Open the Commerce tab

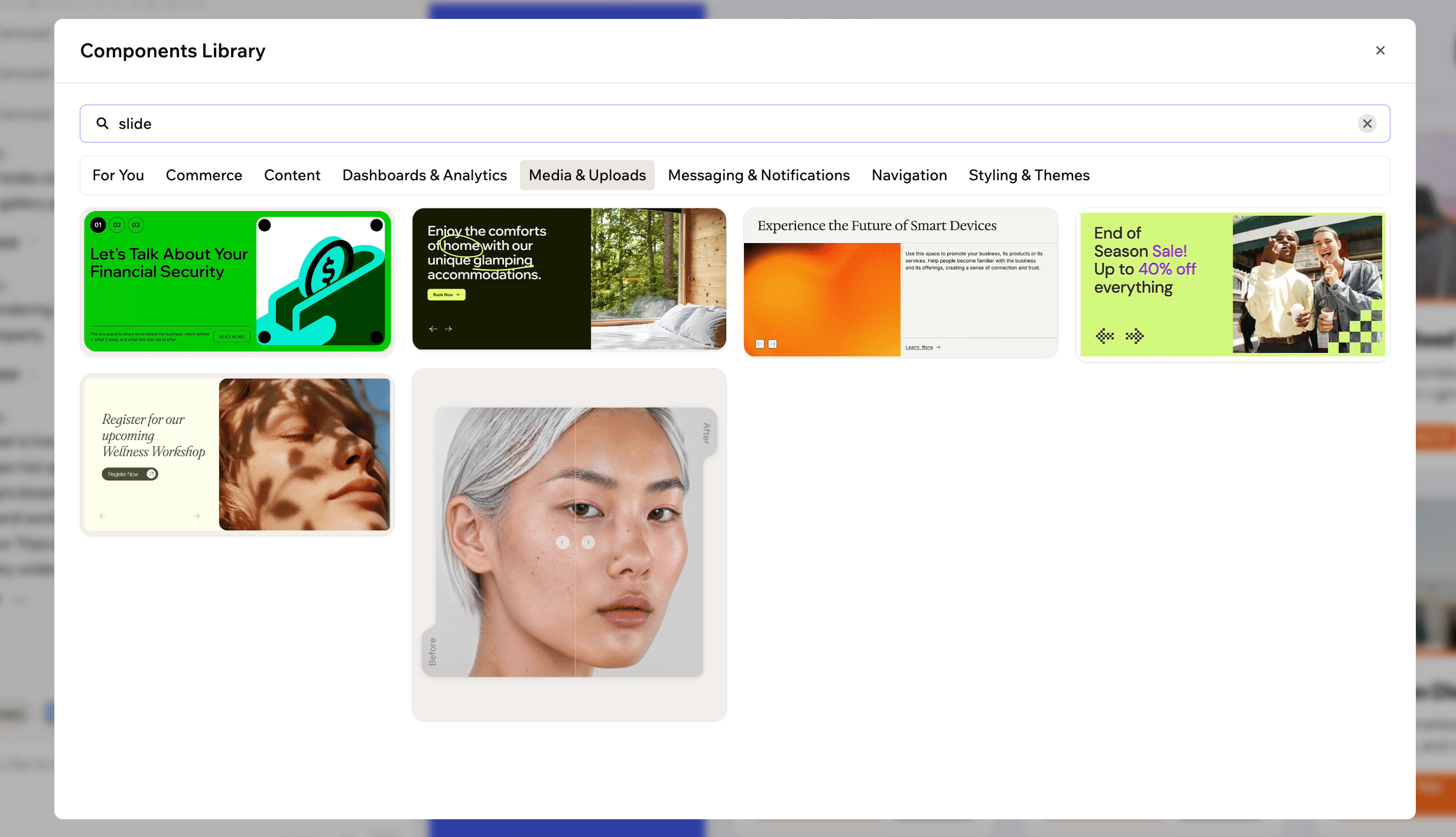tap(204, 175)
